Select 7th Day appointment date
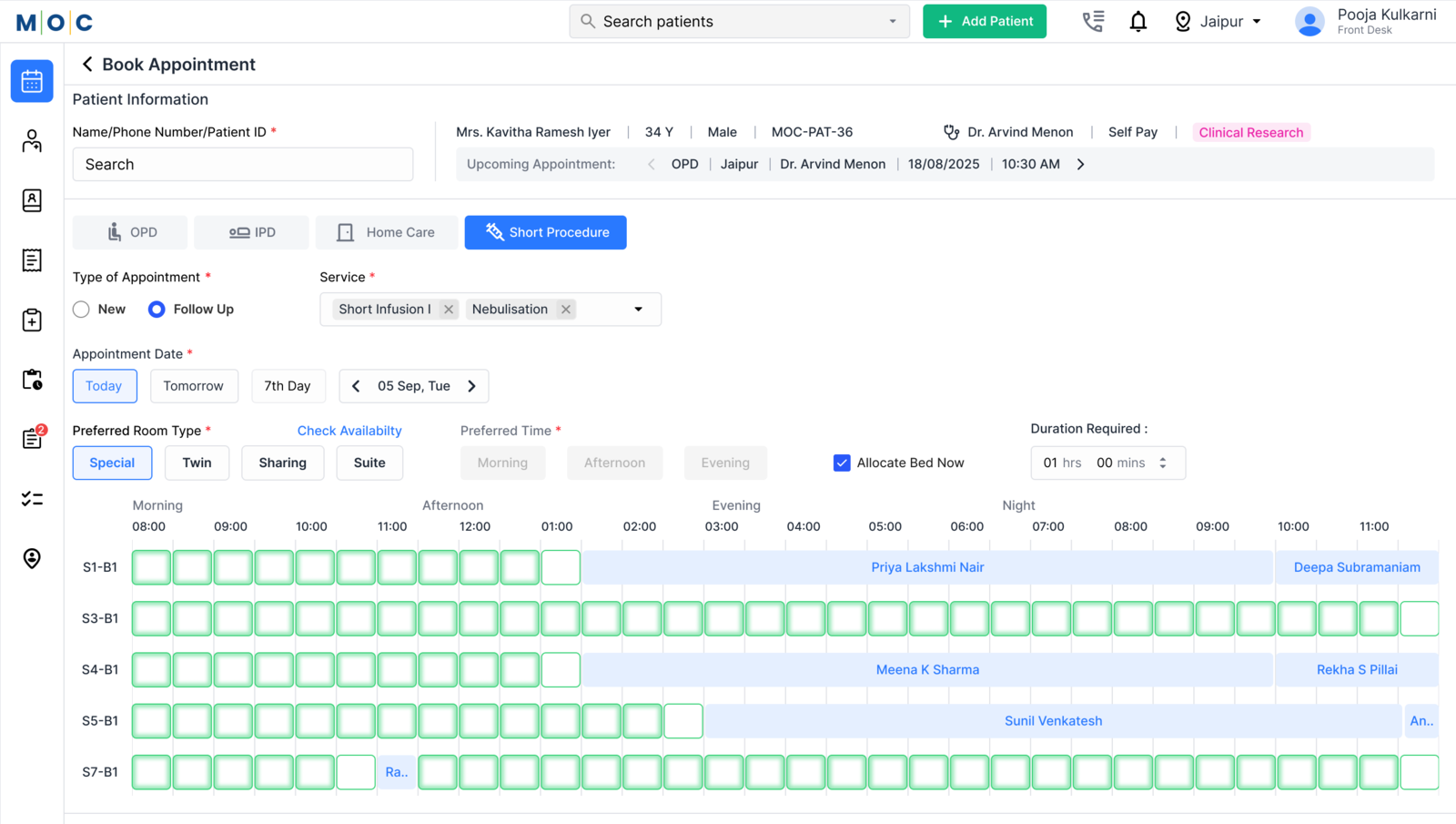 point(288,386)
